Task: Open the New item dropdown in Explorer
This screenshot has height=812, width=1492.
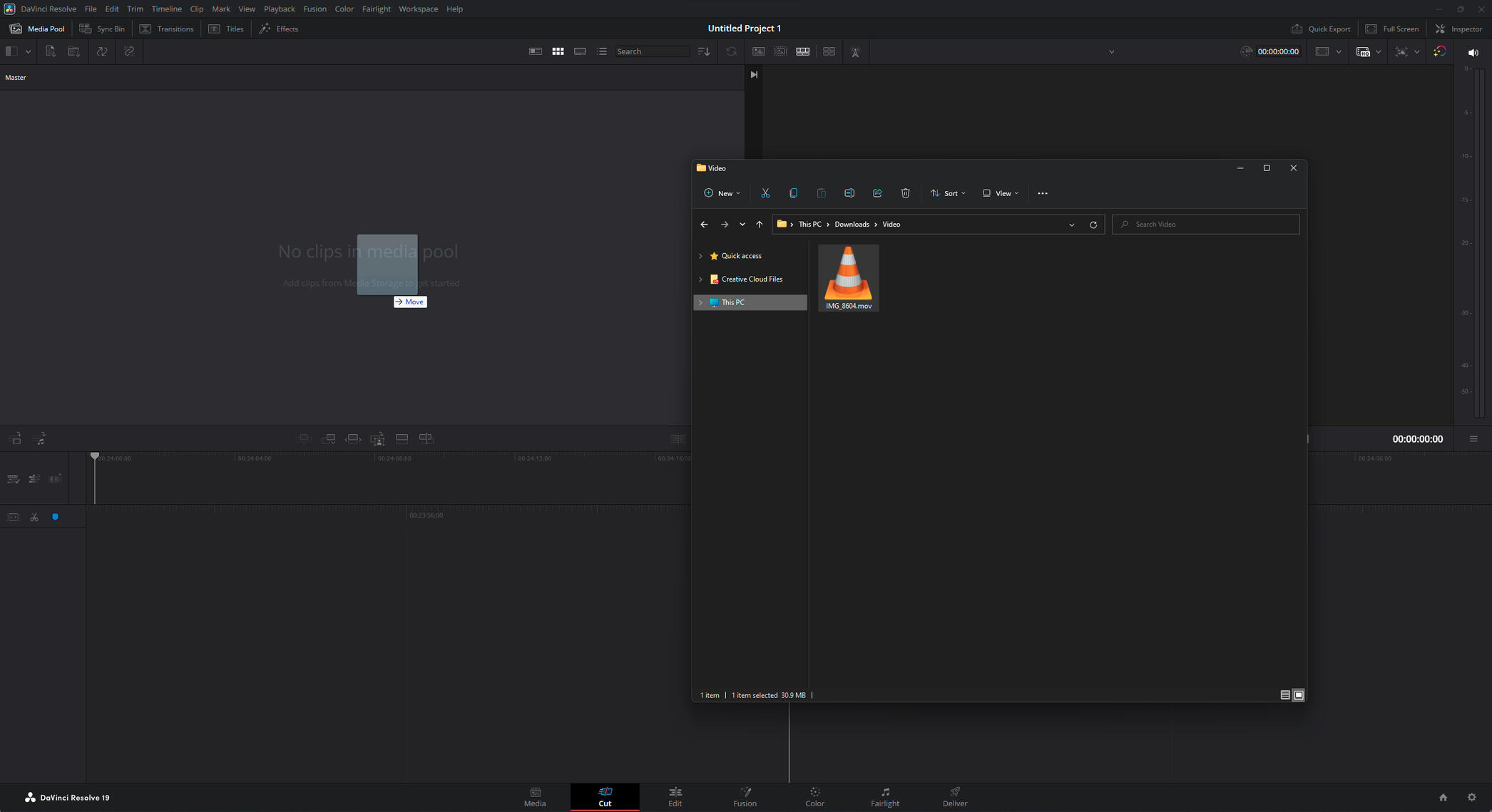Action: click(722, 193)
